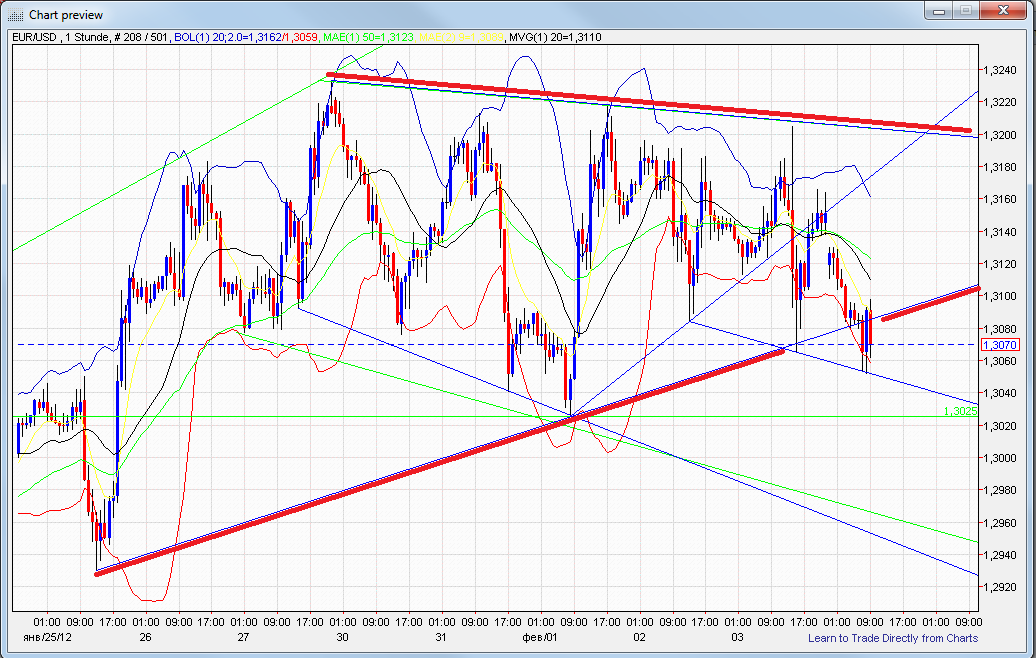The width and height of the screenshot is (1036, 658).
Task: Click the 03 label on the time axis
Action: [739, 636]
